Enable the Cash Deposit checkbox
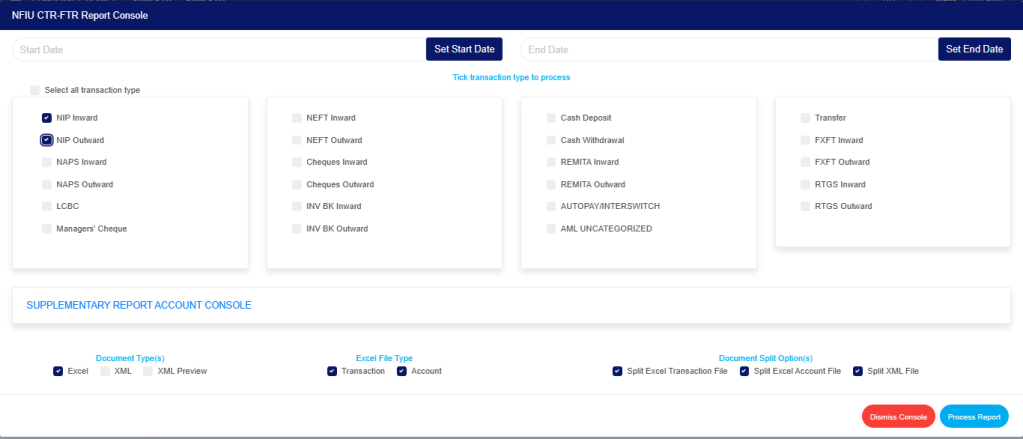Viewport: 1023px width, 439px height. (x=551, y=118)
